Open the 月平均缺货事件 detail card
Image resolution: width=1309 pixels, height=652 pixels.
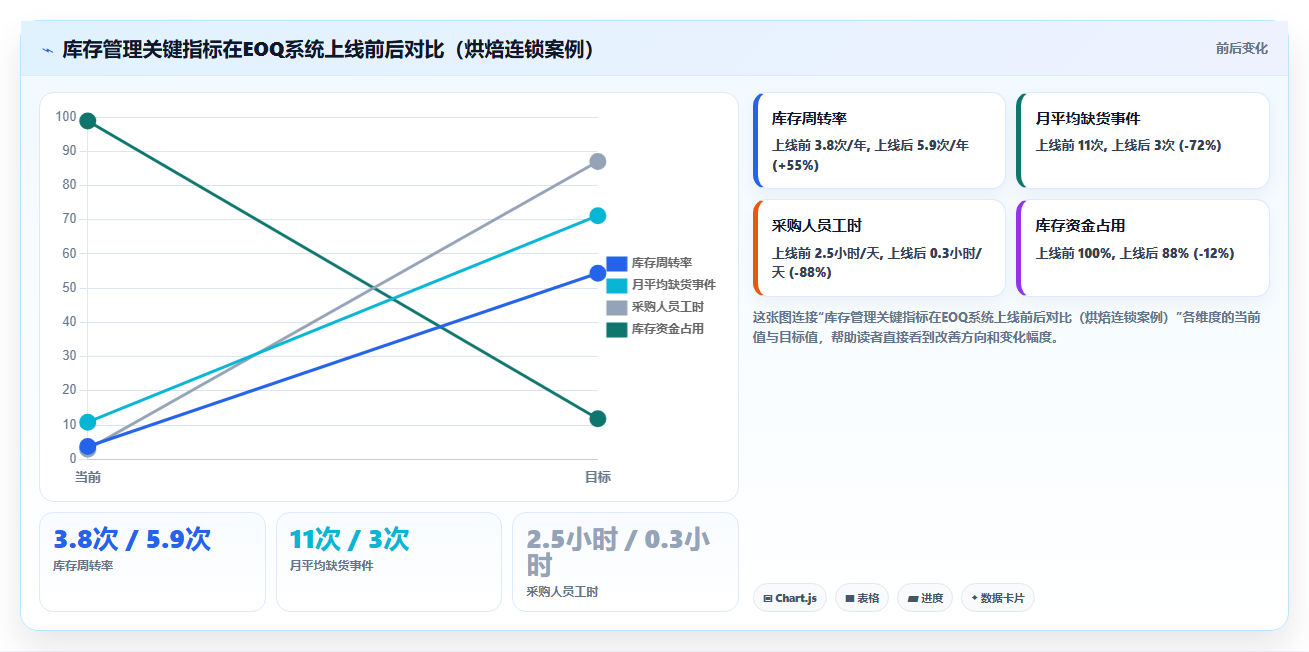pyautogui.click(x=1143, y=141)
